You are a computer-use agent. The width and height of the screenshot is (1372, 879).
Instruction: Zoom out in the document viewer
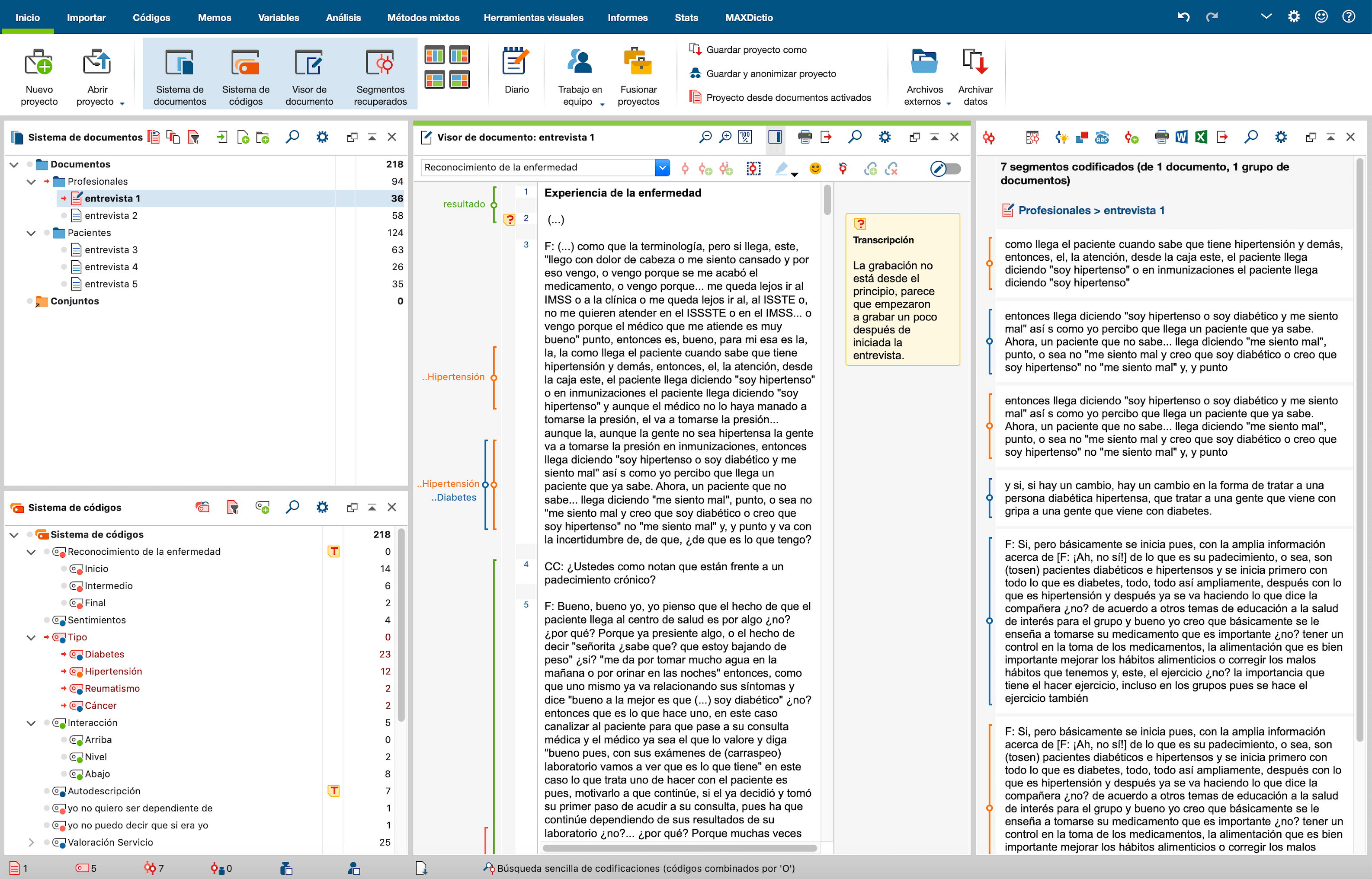(705, 137)
